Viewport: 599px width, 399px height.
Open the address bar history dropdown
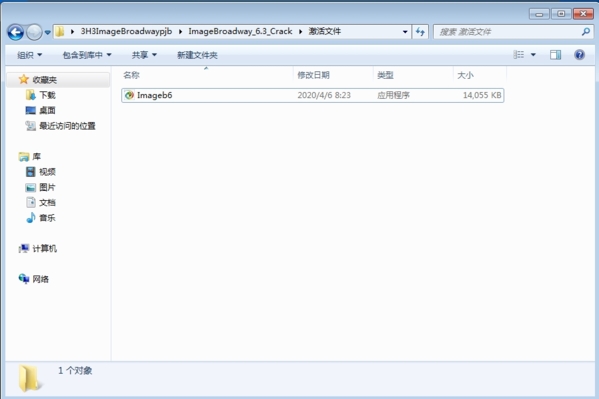(x=405, y=32)
